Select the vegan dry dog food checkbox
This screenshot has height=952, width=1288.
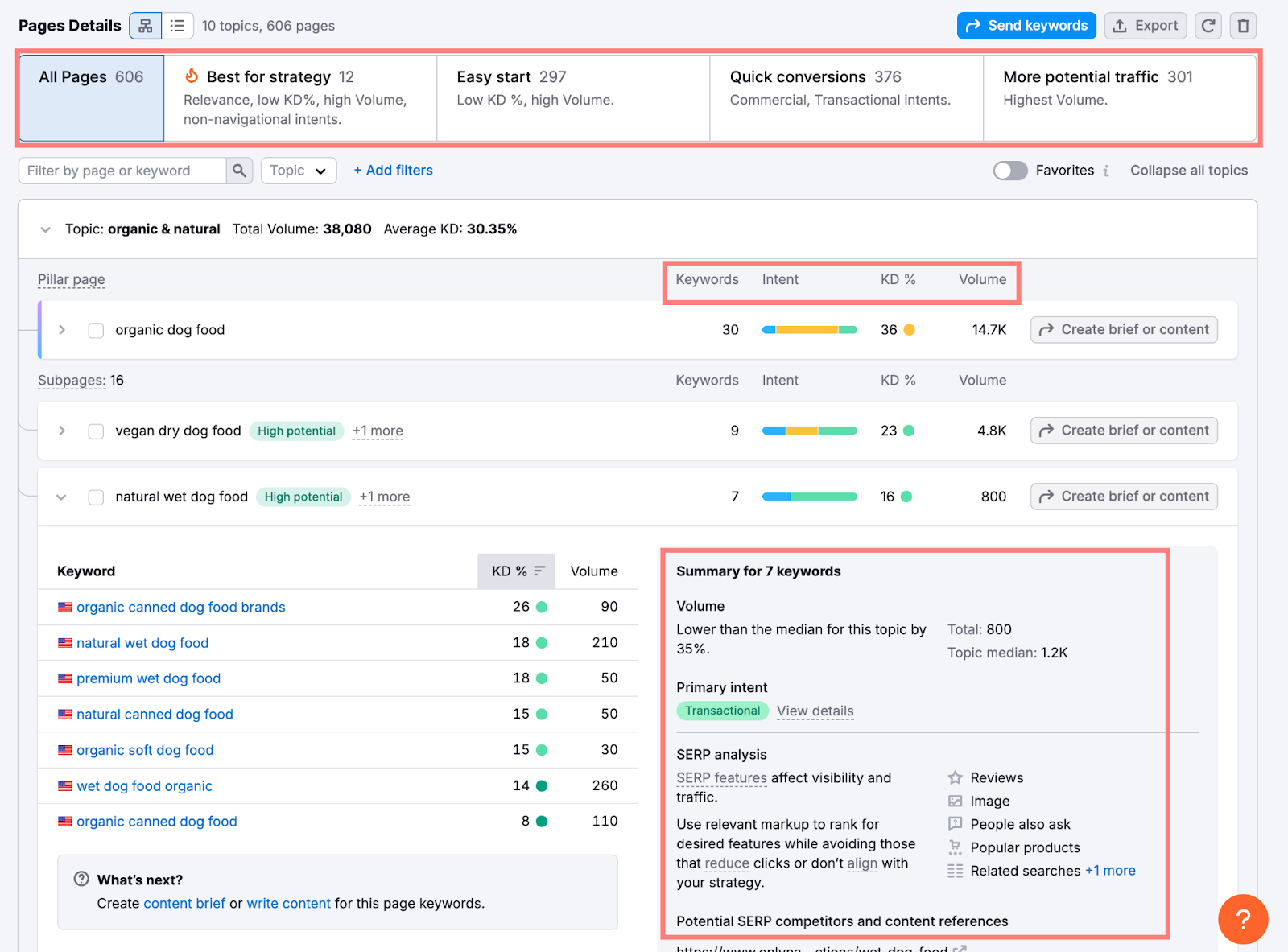pyautogui.click(x=96, y=431)
